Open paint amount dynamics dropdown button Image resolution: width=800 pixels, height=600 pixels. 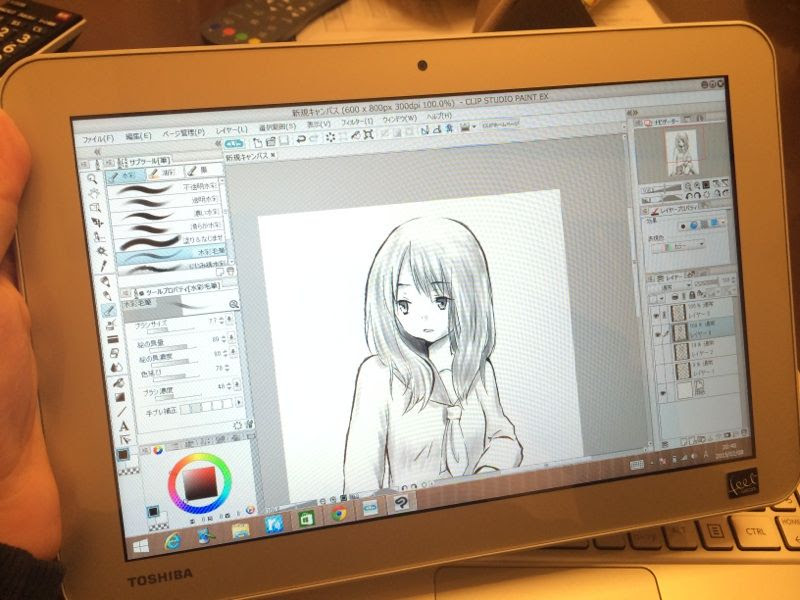[232, 337]
